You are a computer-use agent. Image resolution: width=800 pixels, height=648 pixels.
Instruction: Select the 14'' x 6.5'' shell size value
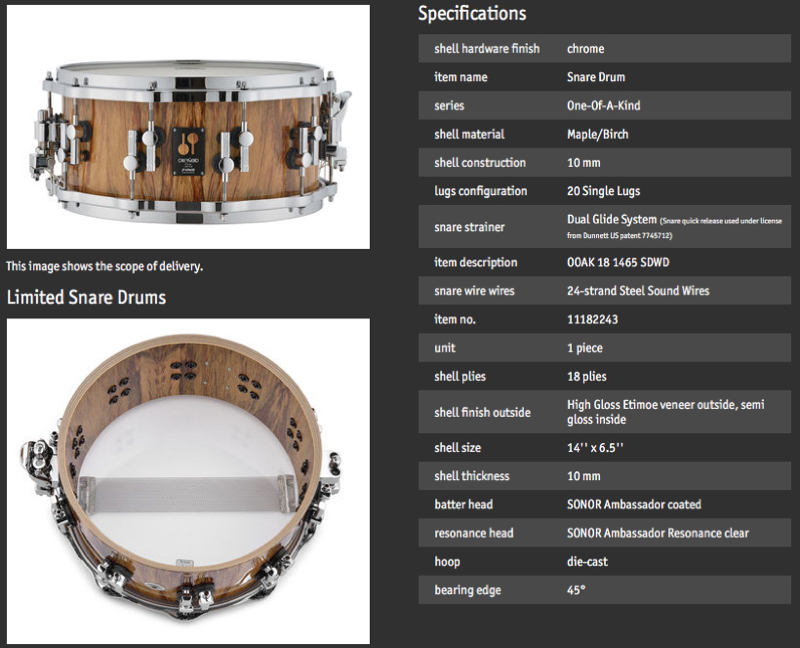[x=595, y=447]
